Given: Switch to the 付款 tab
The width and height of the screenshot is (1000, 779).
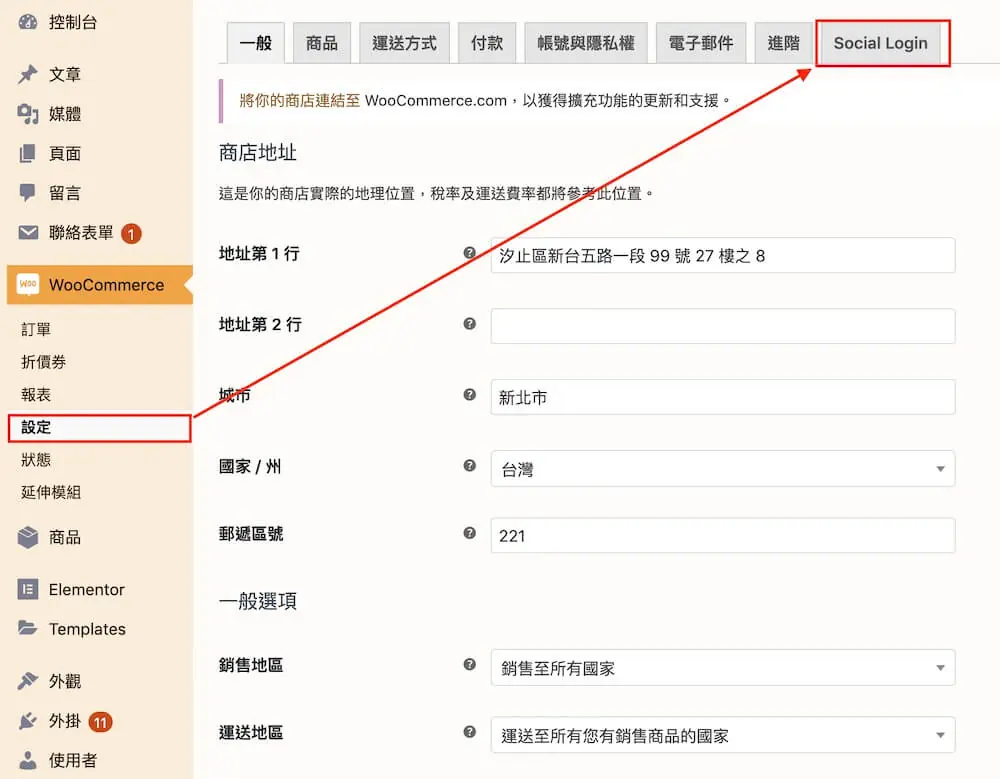Looking at the screenshot, I should click(487, 43).
